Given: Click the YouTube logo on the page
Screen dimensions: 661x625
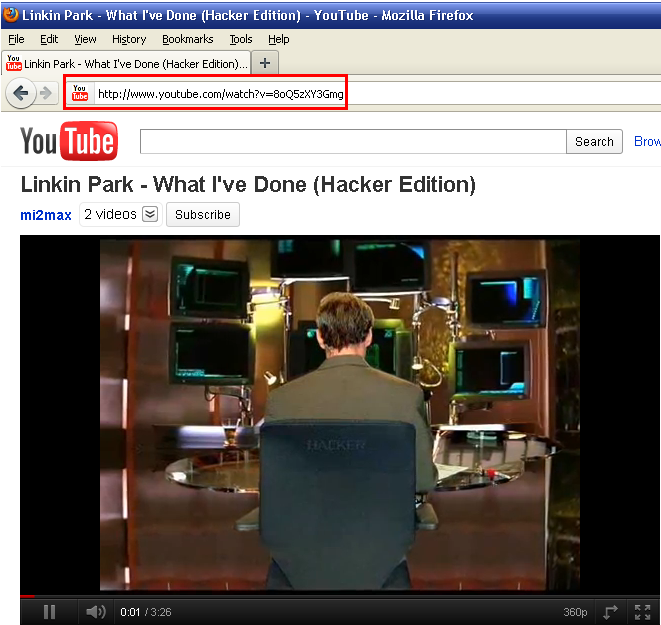Looking at the screenshot, I should coord(69,141).
